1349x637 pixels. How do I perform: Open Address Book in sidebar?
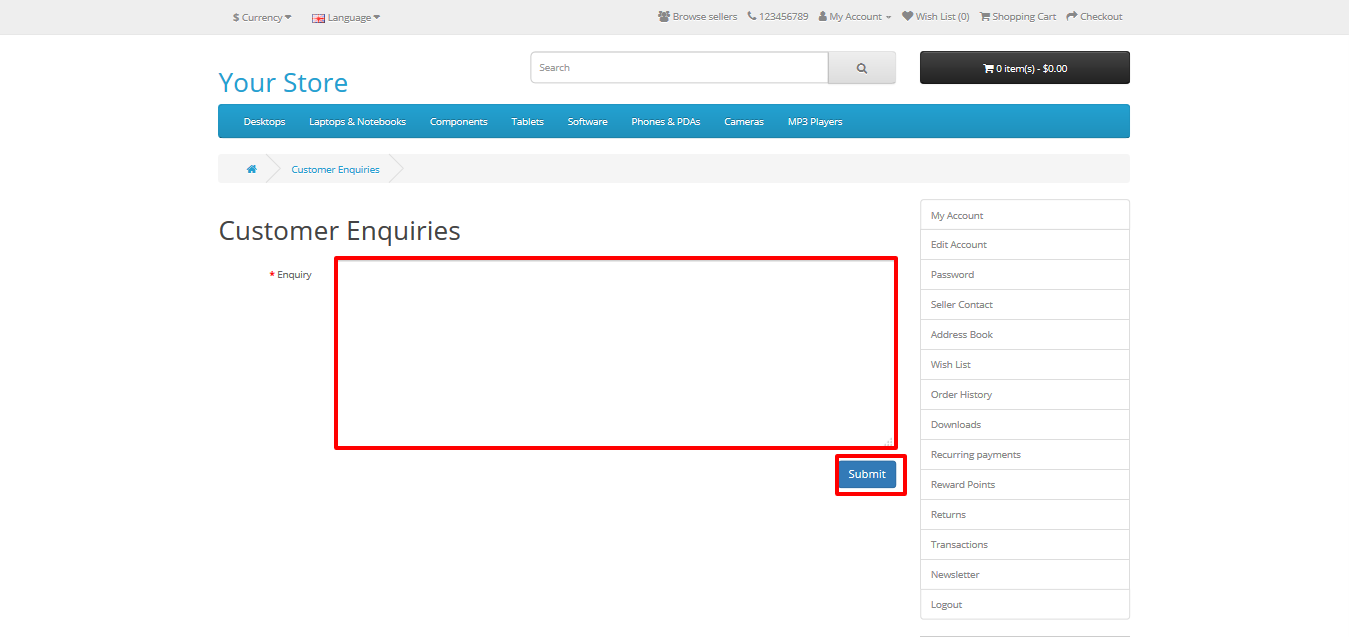1025,335
